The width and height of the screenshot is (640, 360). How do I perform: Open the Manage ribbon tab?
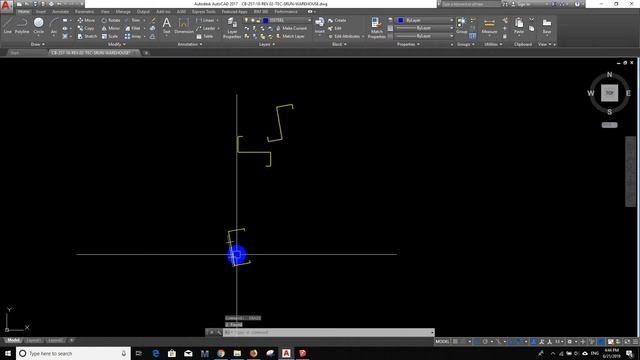[123, 12]
